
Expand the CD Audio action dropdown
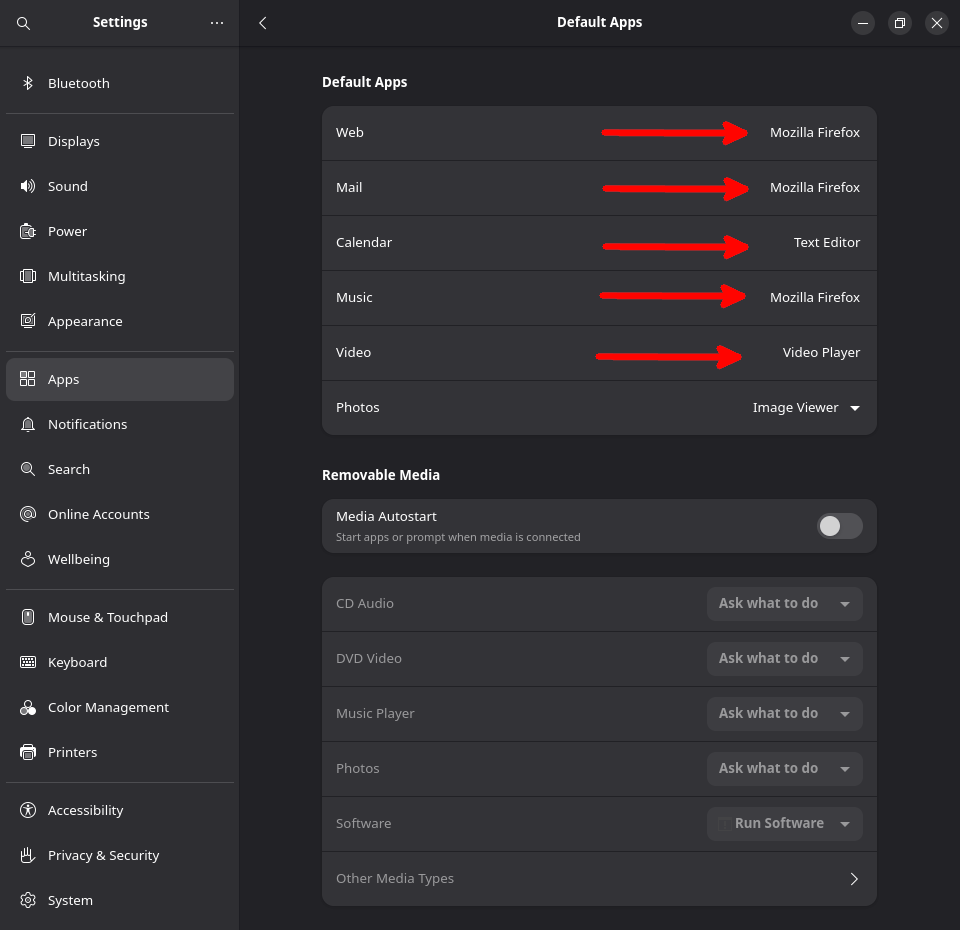click(x=784, y=604)
